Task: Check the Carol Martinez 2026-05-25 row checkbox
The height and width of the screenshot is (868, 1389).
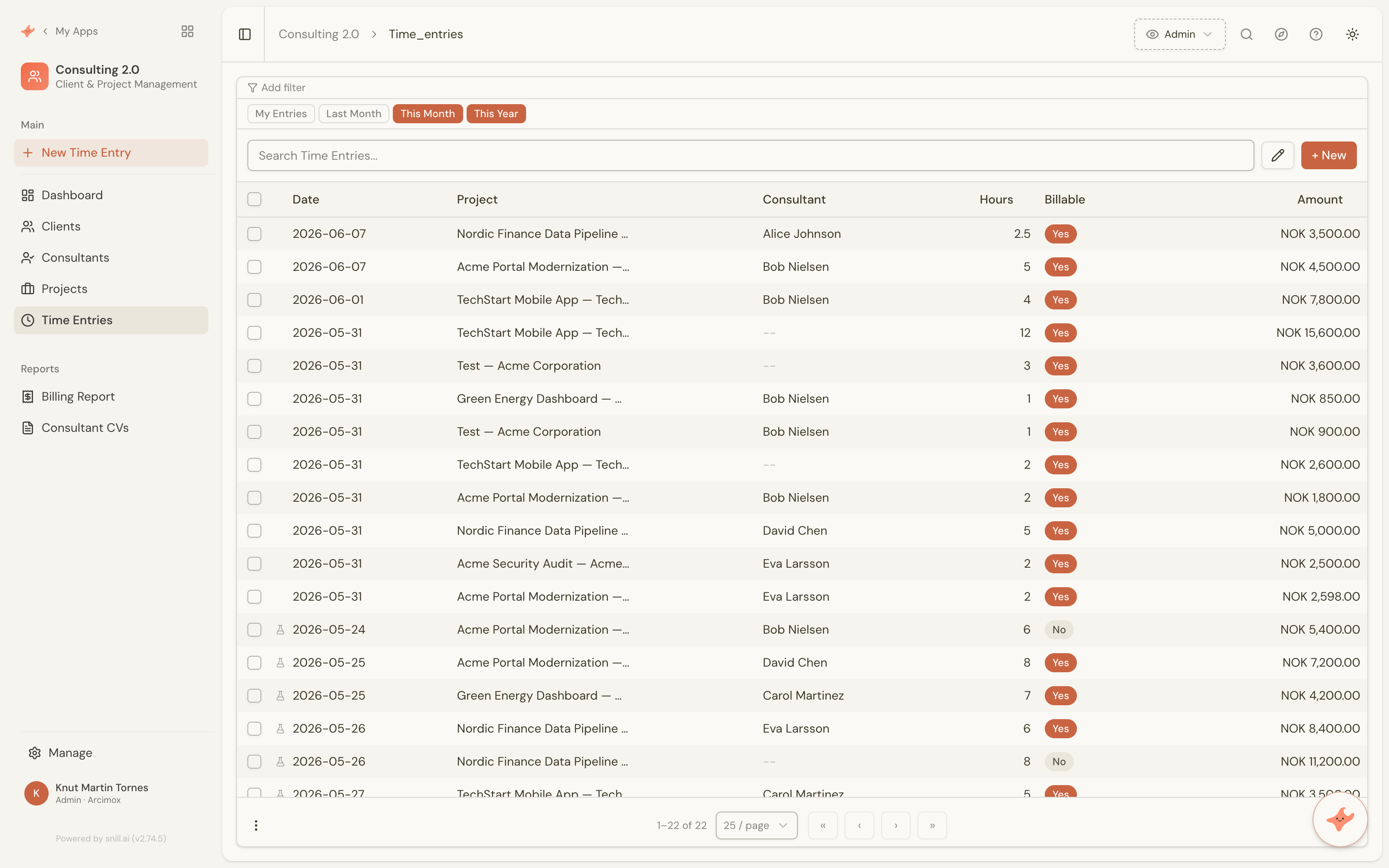Action: (254, 696)
